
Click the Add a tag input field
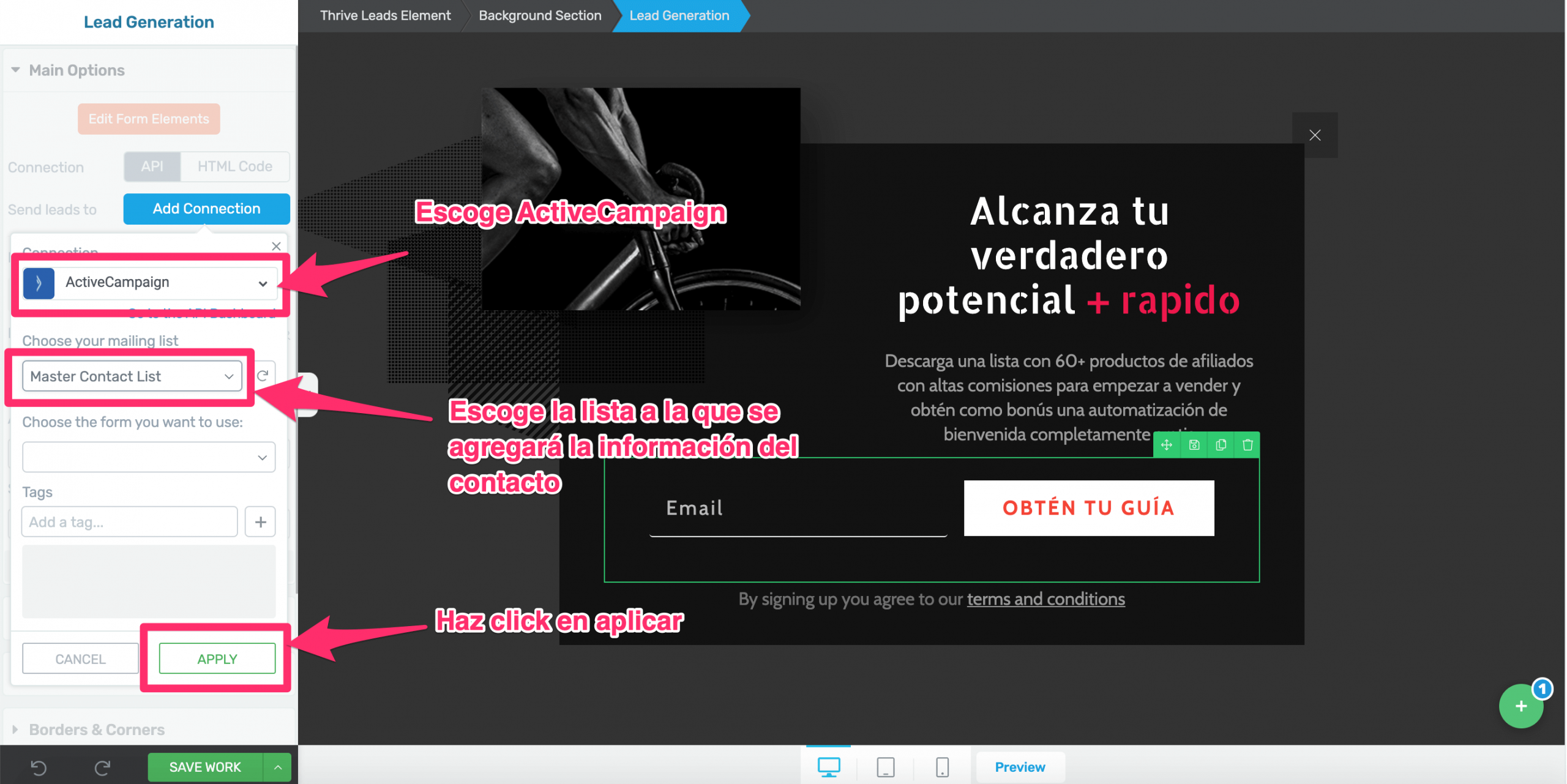pos(130,522)
